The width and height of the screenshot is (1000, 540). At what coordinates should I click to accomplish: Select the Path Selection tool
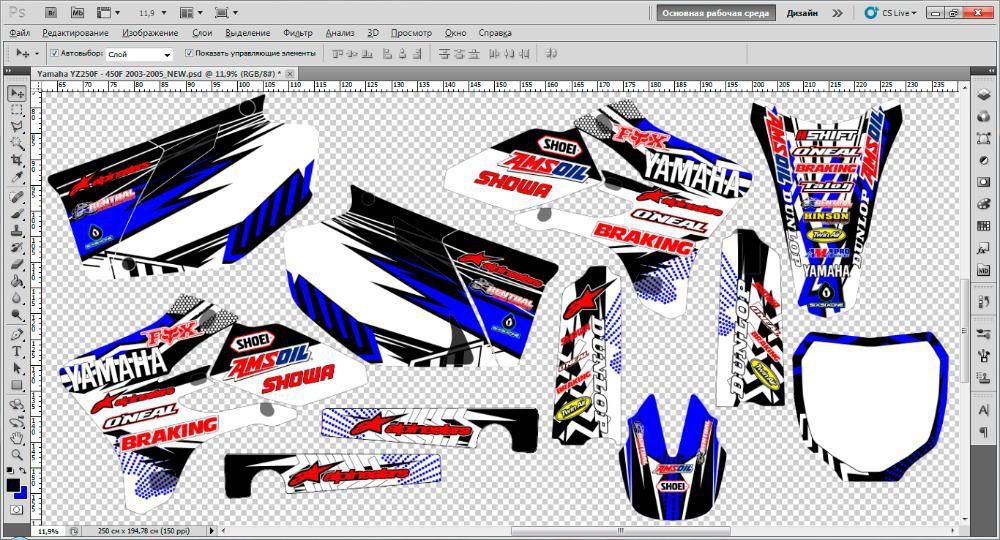point(17,368)
